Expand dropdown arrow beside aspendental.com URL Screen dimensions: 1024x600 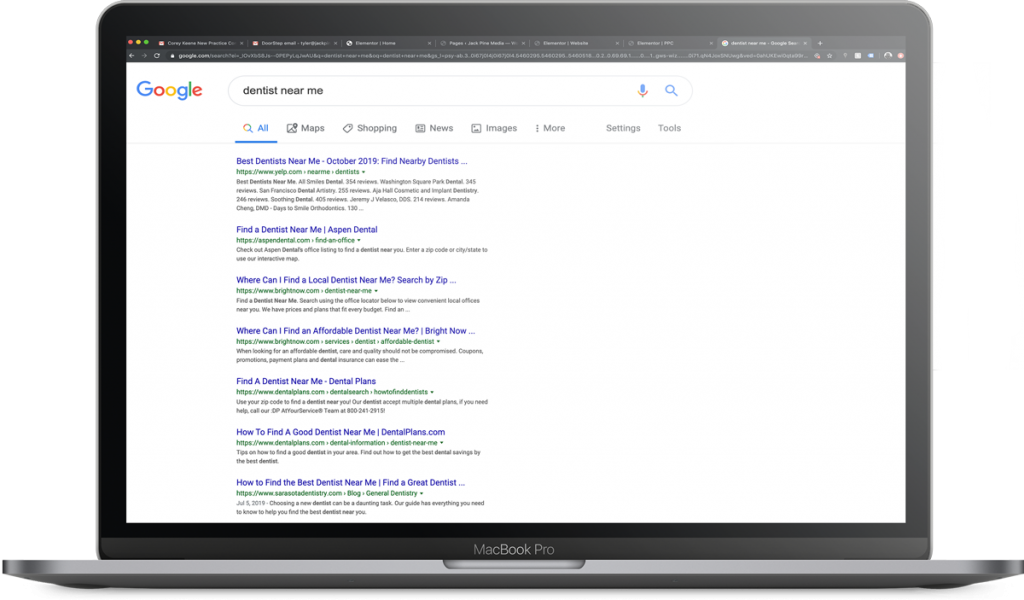[x=359, y=240]
